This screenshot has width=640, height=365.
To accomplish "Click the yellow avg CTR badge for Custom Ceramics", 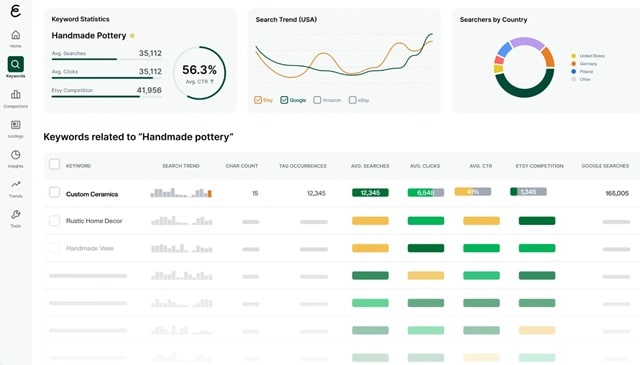I will (473, 191).
